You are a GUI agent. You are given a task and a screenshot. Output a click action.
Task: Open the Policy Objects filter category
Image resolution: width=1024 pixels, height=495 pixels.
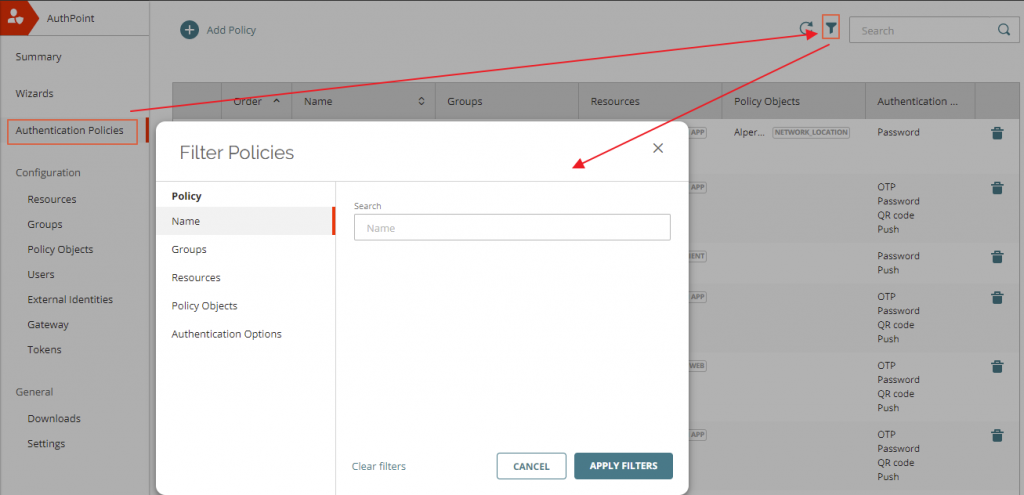point(204,305)
